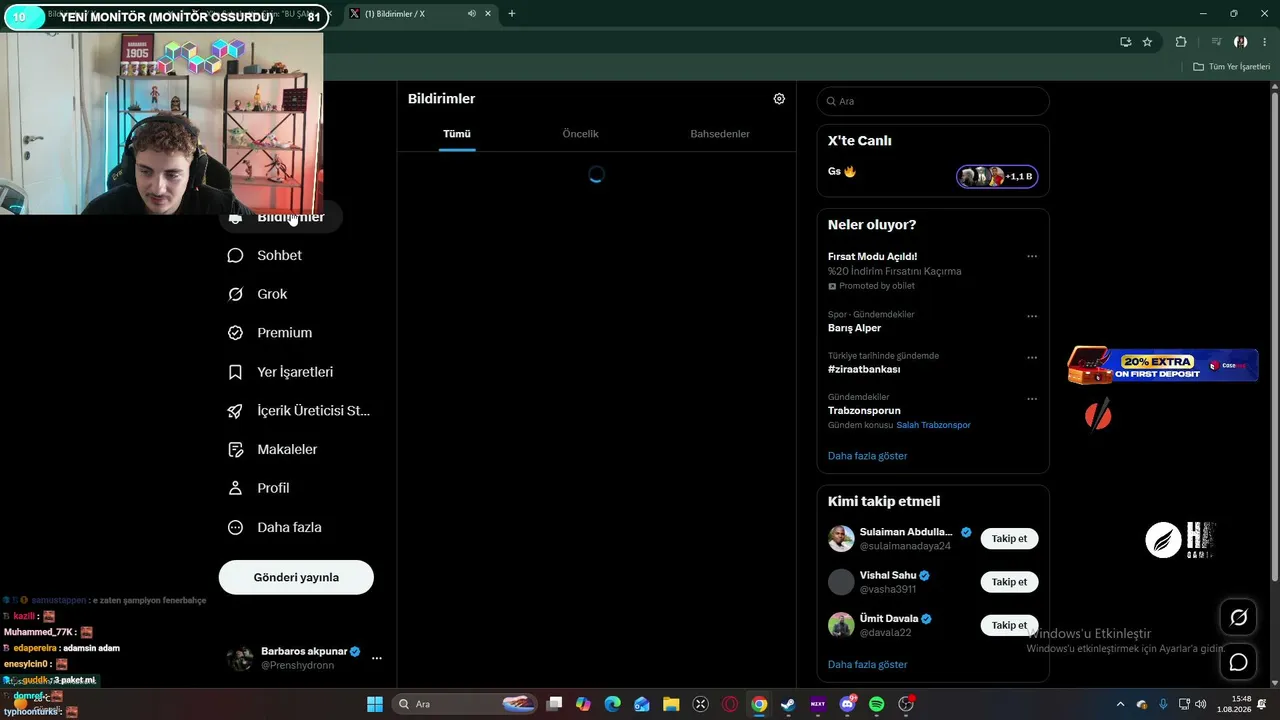Open Opera browser from the taskbar
Image resolution: width=1280 pixels, height=720 pixels.
tap(730, 704)
